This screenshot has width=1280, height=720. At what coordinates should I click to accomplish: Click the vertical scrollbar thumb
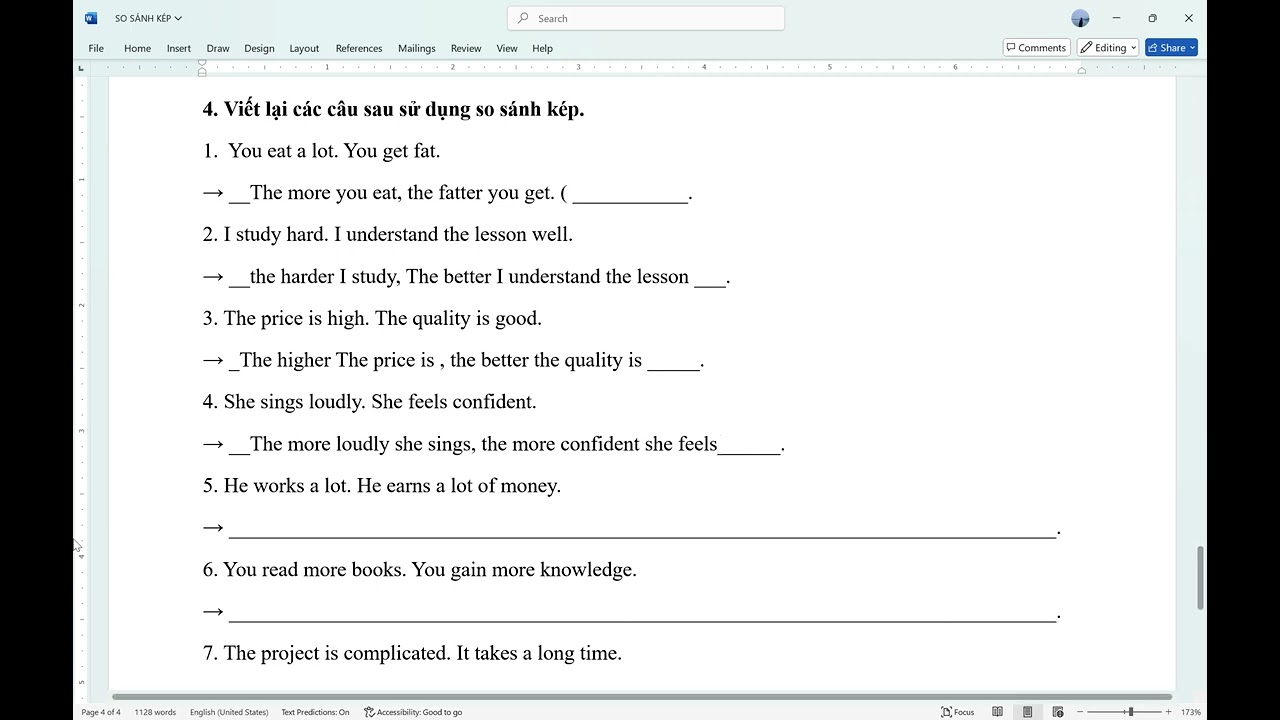(x=1201, y=578)
